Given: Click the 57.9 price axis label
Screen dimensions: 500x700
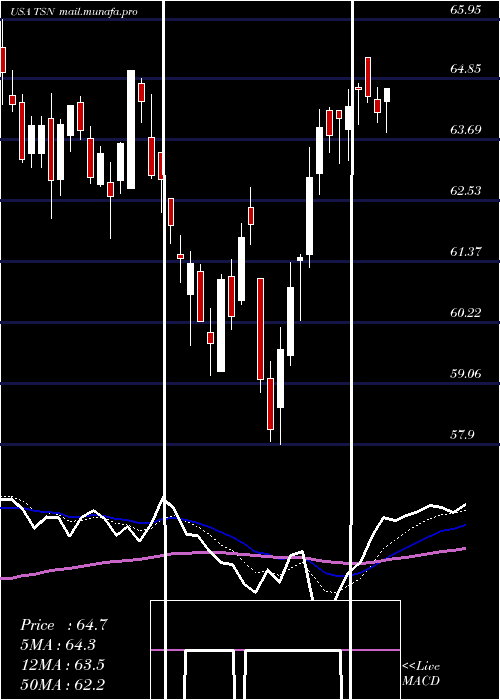Looking at the screenshot, I should click(x=462, y=435).
